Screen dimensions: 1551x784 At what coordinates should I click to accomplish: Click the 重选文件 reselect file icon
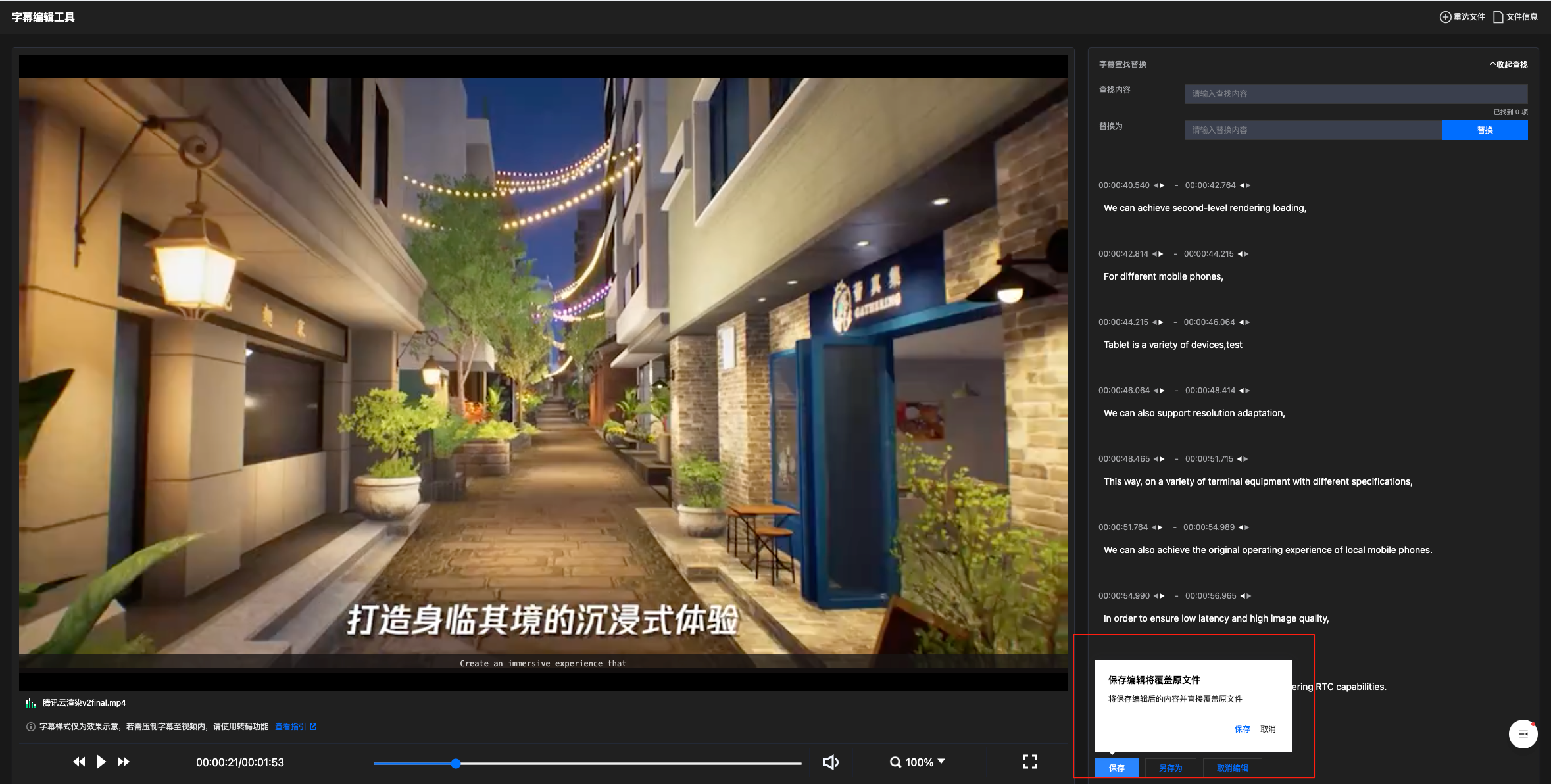1446,17
